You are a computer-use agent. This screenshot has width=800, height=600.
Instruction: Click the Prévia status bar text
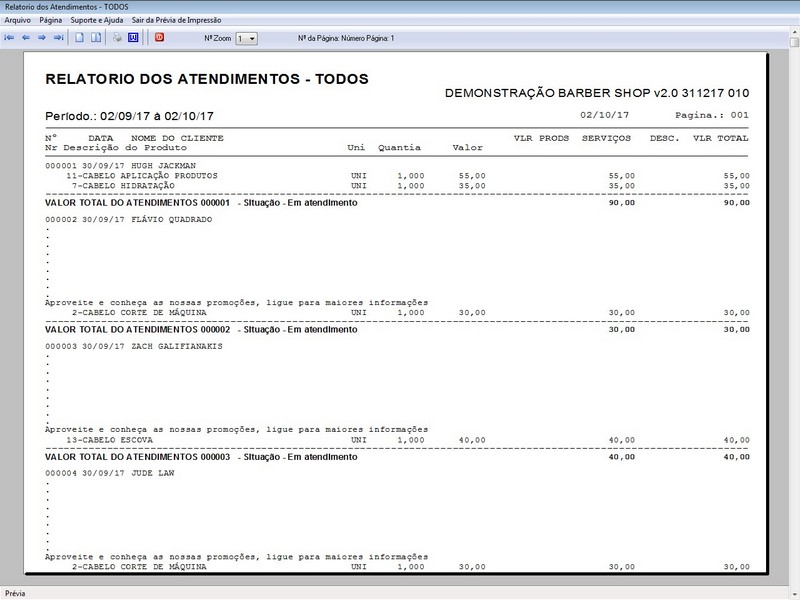[15, 593]
